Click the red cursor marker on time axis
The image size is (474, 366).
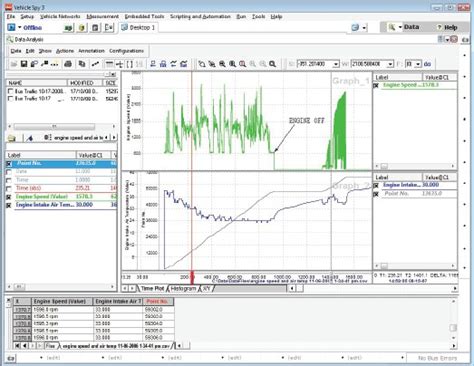pos(192,276)
